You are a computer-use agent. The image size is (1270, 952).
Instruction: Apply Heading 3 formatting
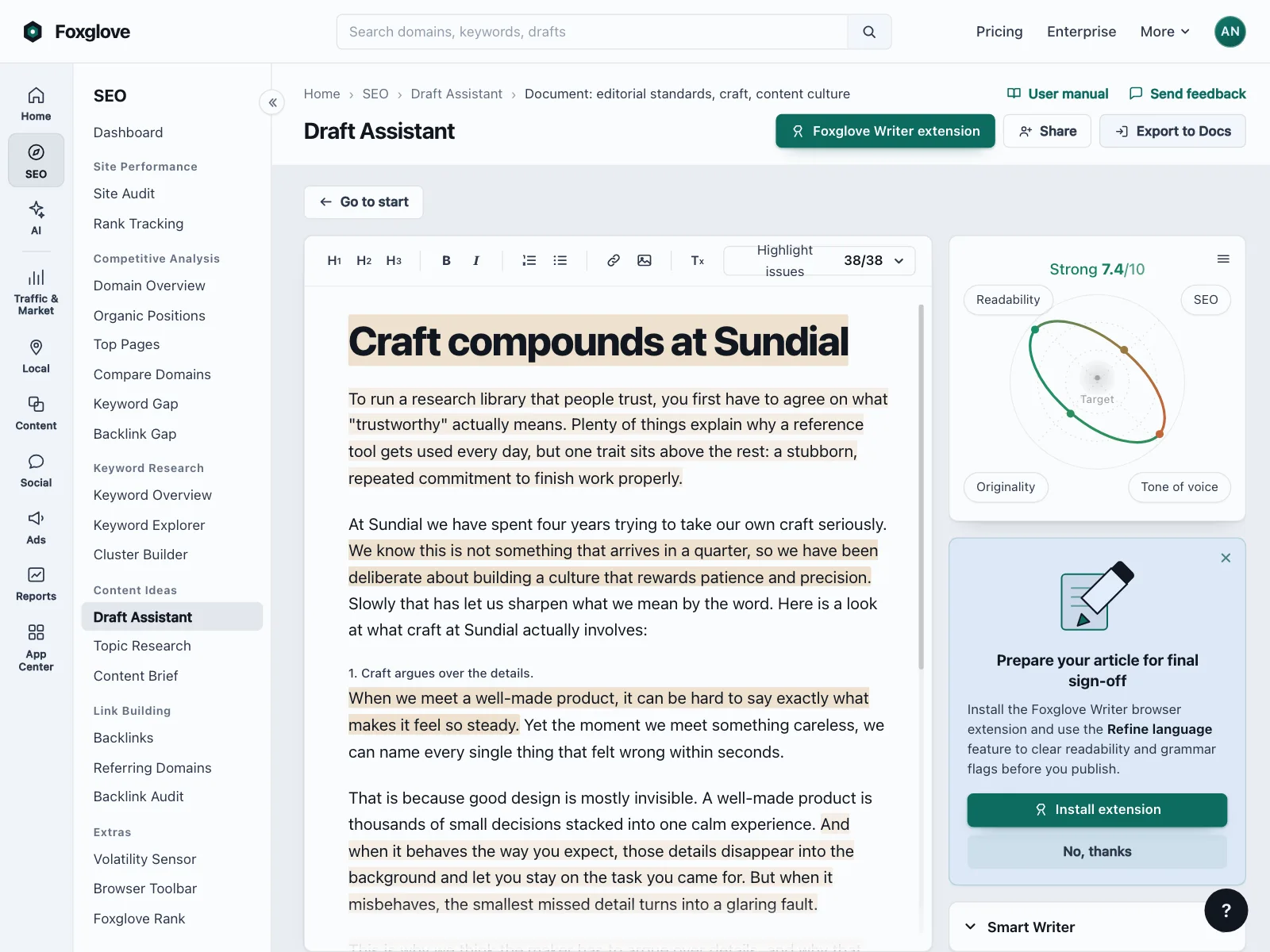coord(394,260)
